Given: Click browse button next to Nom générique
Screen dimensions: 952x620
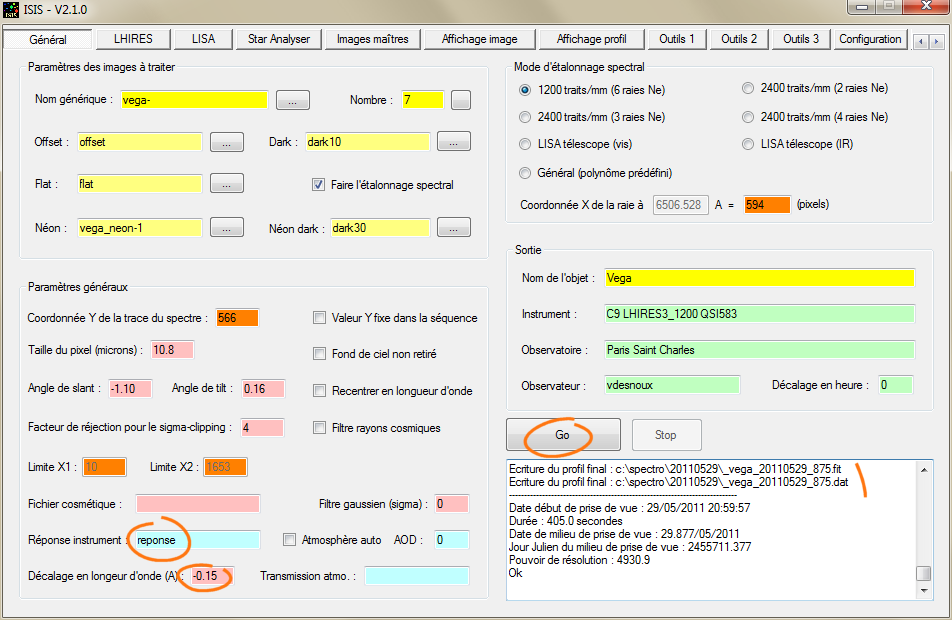Looking at the screenshot, I should click(292, 100).
